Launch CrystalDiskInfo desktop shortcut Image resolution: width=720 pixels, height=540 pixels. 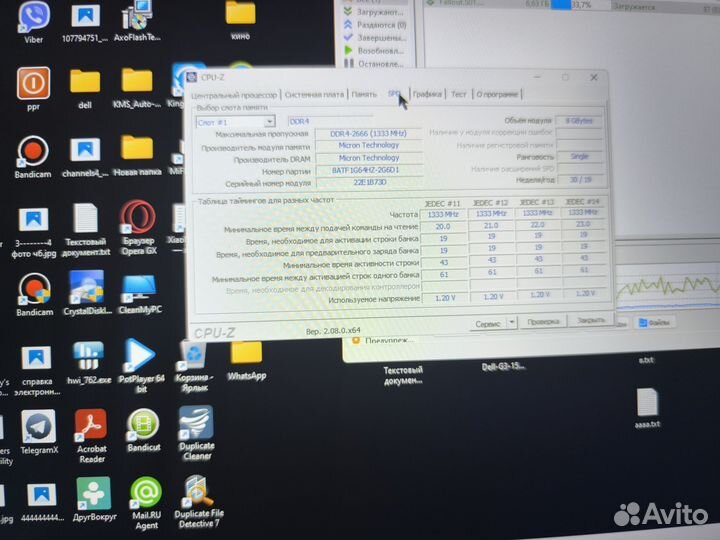click(87, 293)
